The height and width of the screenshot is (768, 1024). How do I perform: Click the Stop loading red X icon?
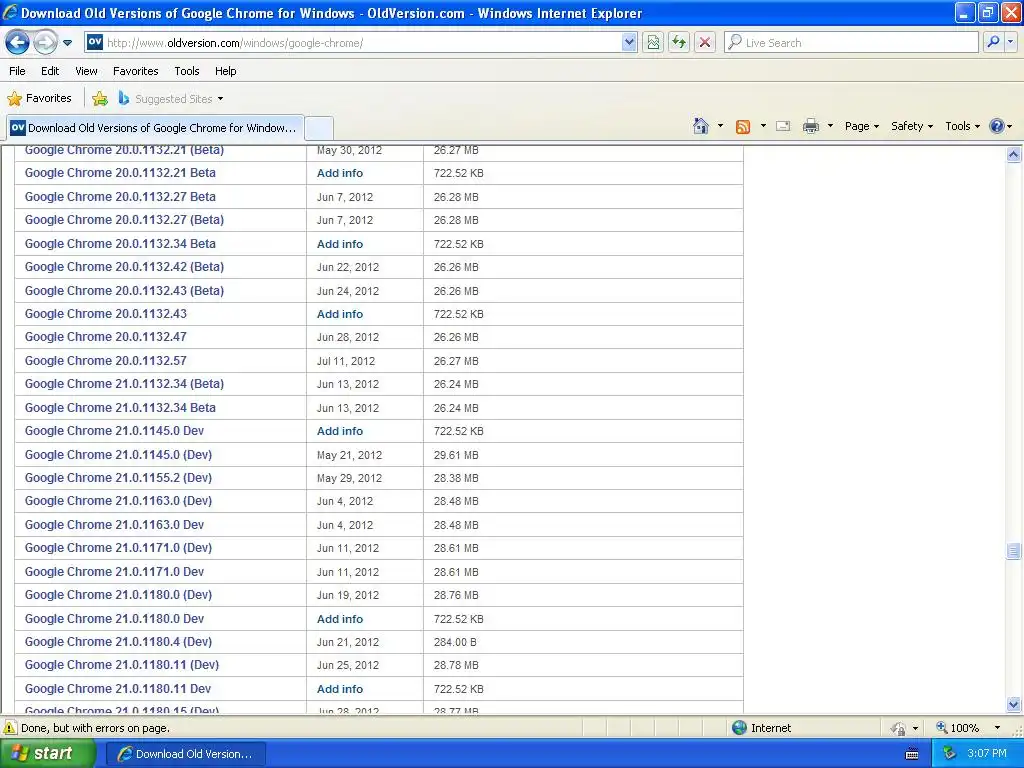point(705,43)
